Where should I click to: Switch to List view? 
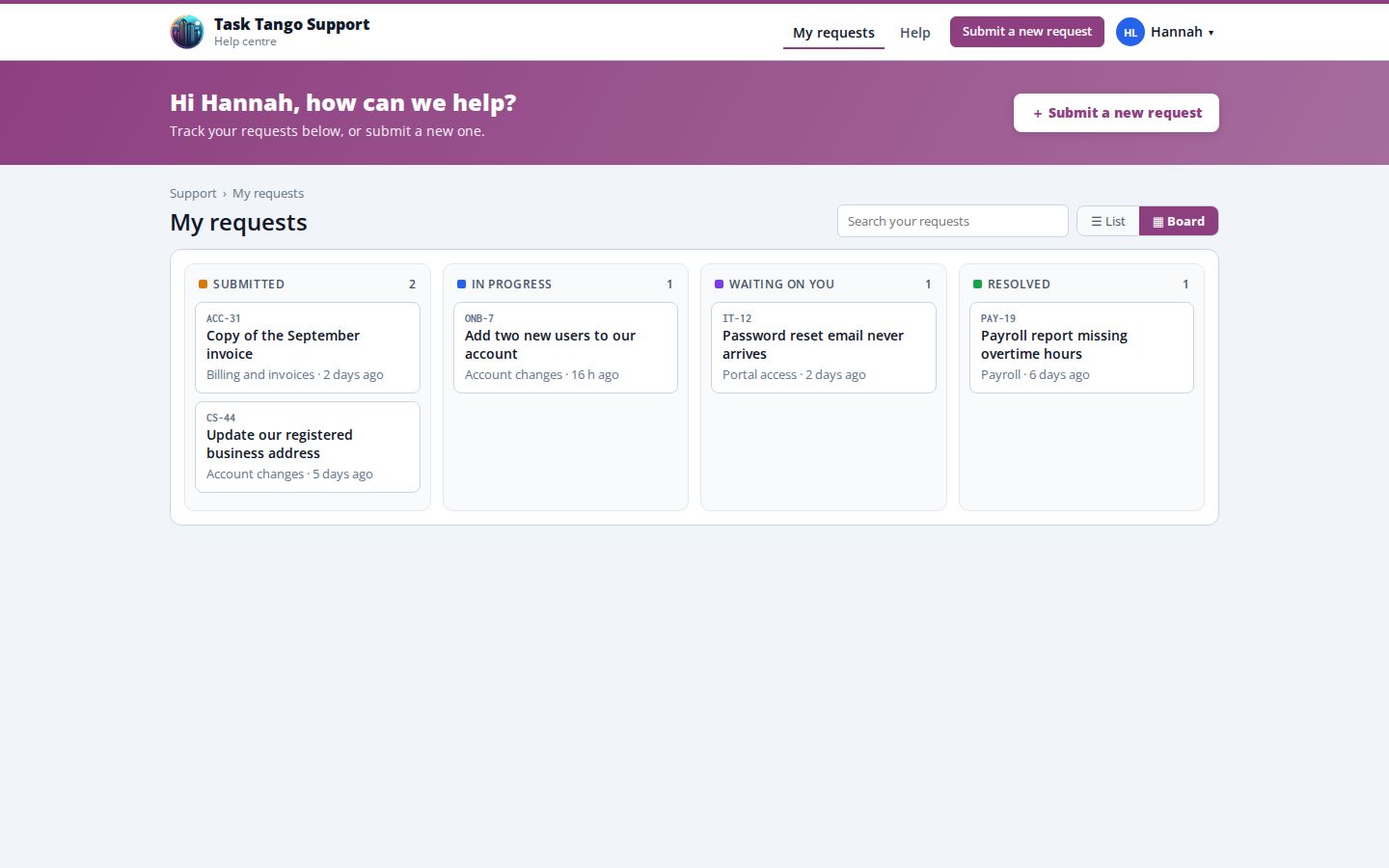point(1108,221)
